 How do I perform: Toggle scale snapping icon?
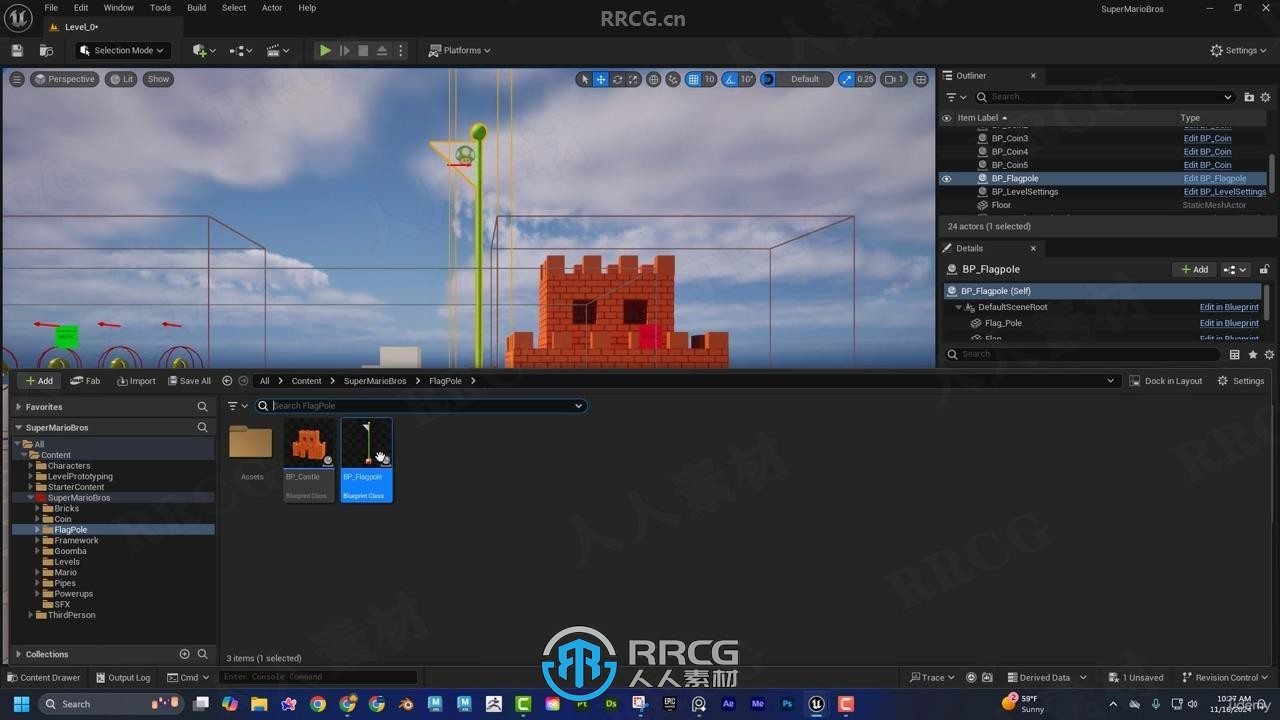847,79
